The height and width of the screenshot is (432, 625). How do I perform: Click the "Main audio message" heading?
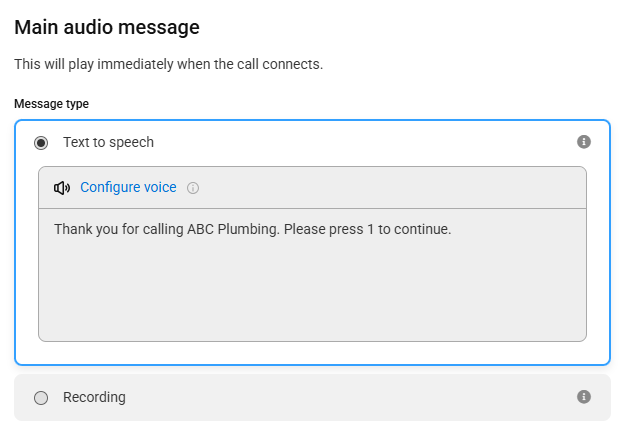(x=107, y=27)
